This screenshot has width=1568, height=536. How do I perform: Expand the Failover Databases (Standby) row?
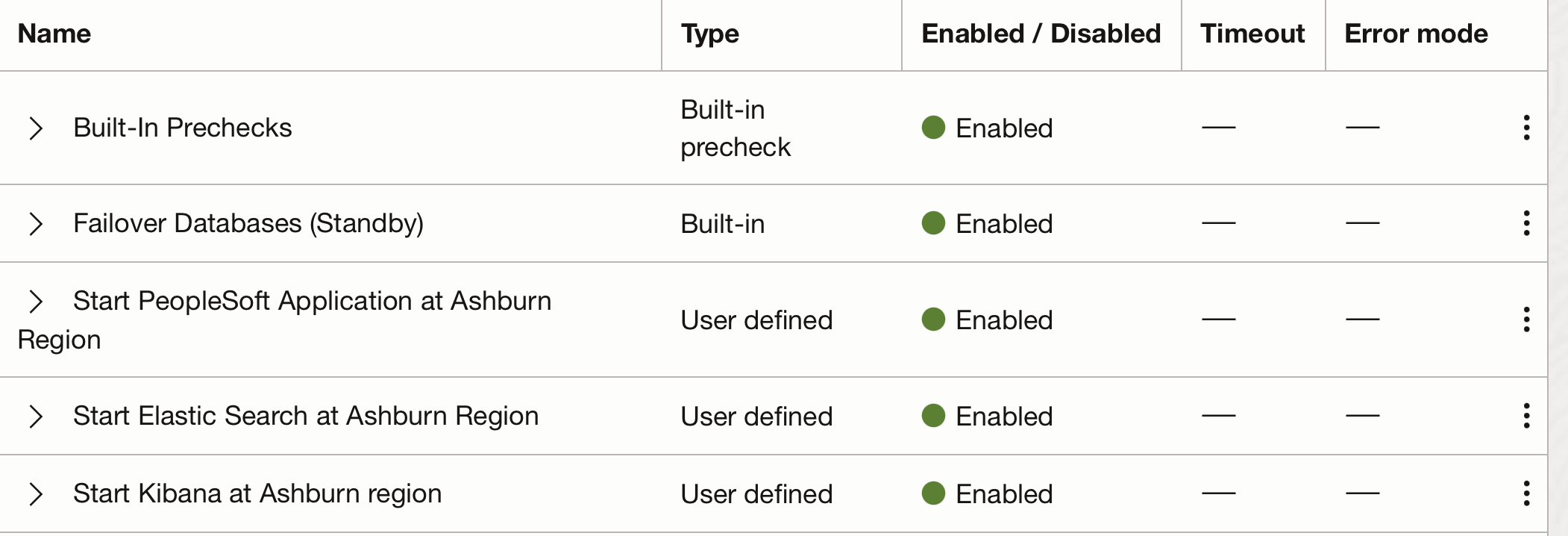pyautogui.click(x=36, y=223)
